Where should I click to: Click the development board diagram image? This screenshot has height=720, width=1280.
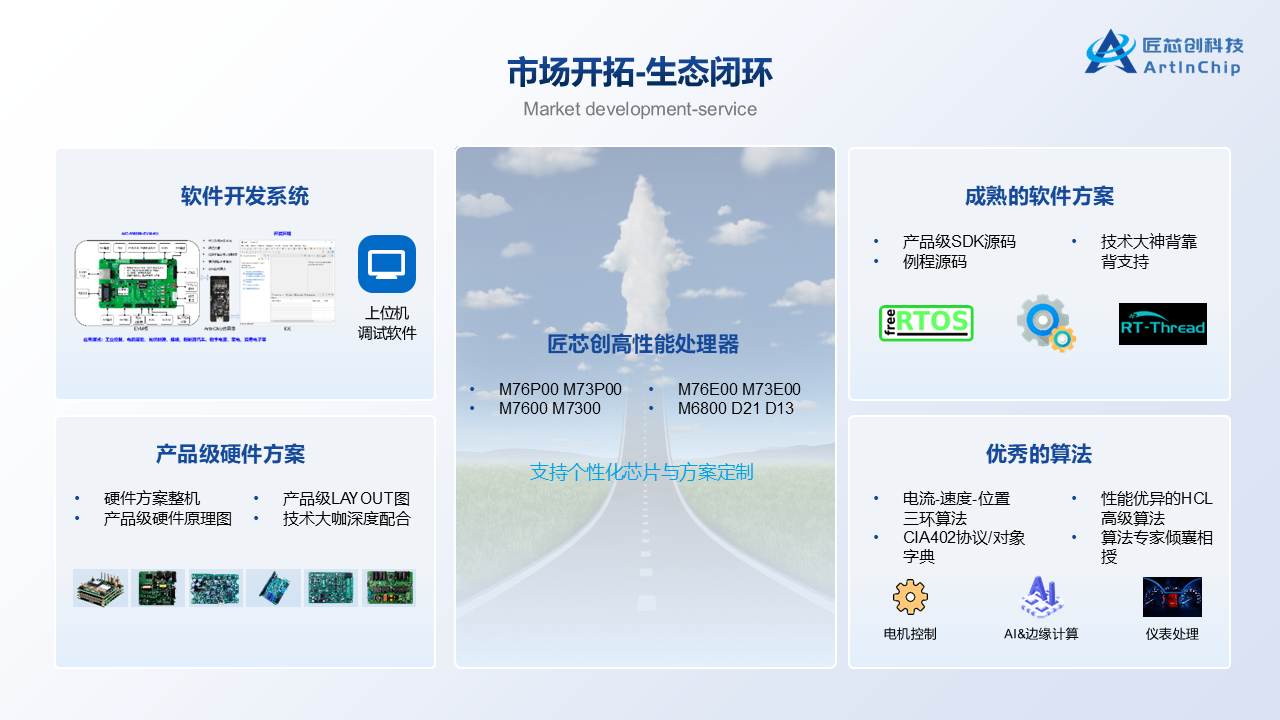click(x=138, y=284)
